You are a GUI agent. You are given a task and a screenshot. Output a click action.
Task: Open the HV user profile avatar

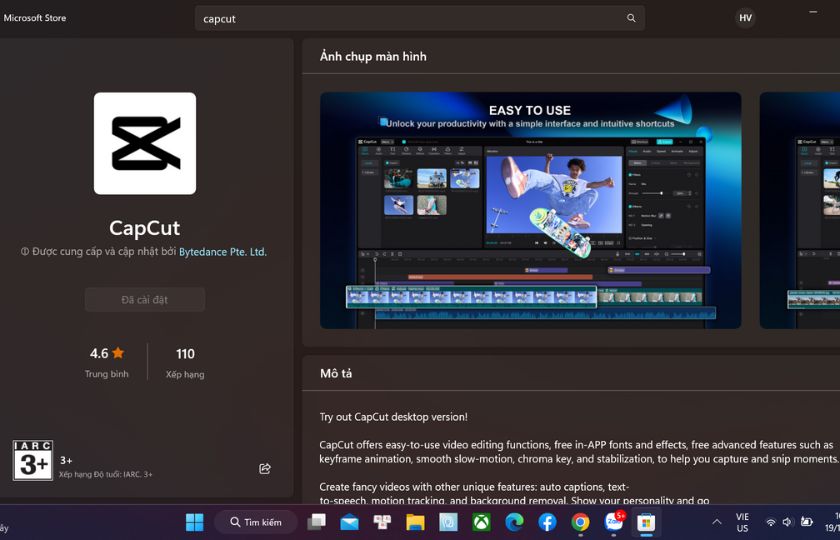[745, 18]
